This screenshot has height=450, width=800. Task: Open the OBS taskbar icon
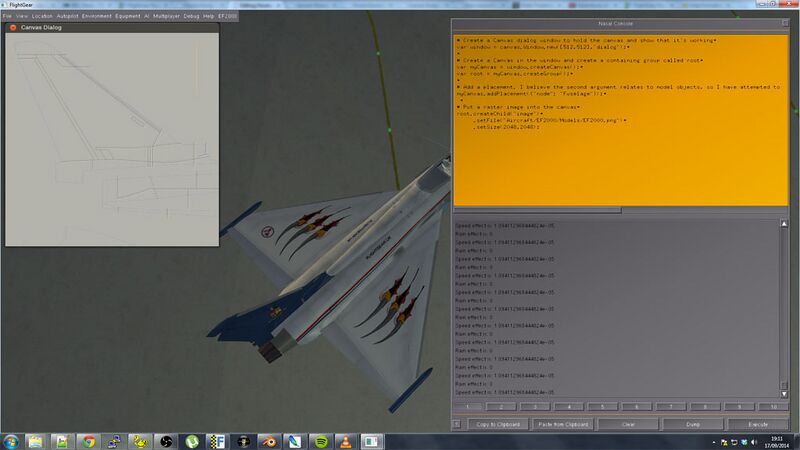coord(166,441)
